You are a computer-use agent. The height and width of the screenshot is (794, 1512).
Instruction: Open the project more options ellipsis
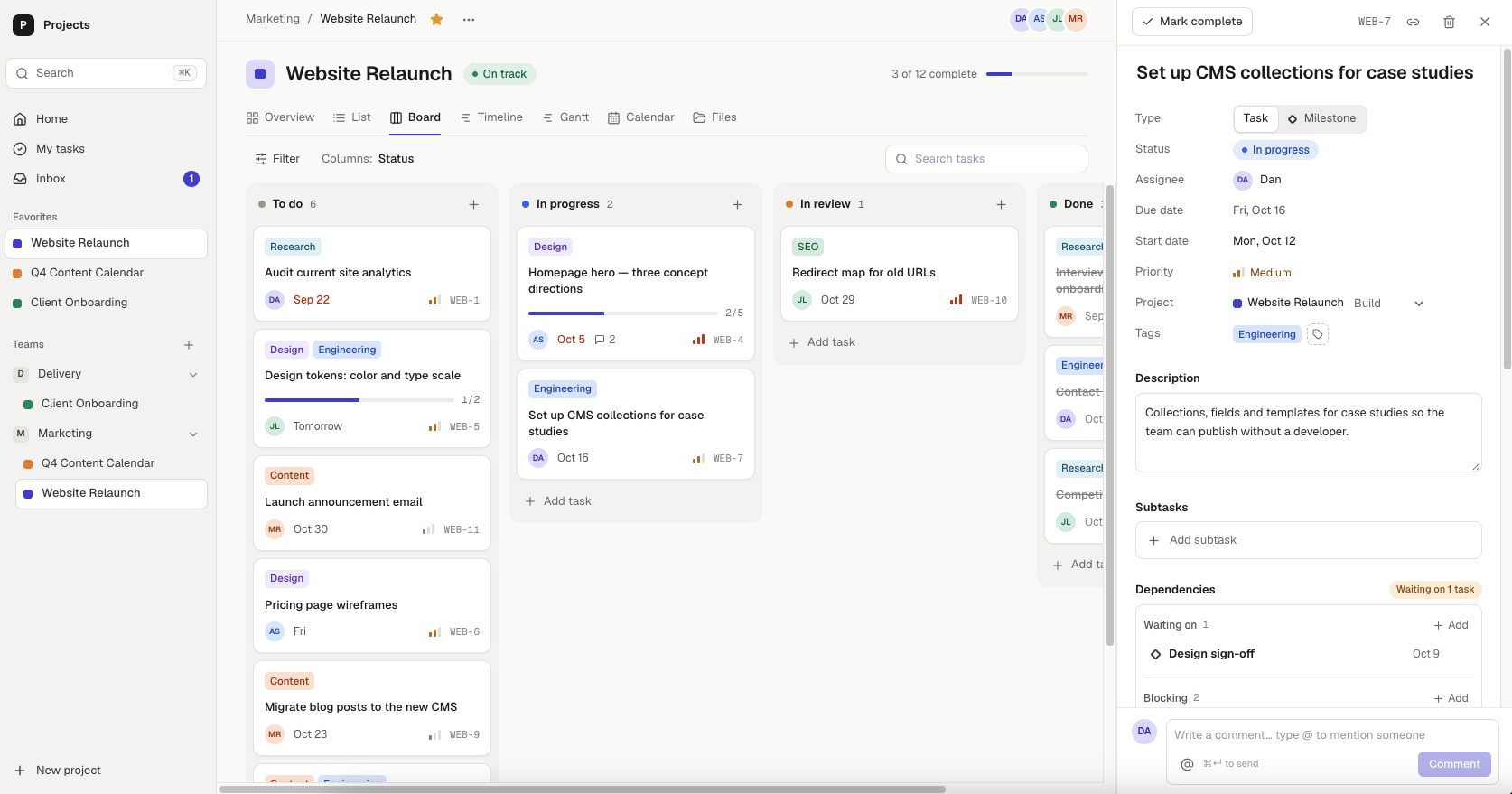(x=469, y=19)
